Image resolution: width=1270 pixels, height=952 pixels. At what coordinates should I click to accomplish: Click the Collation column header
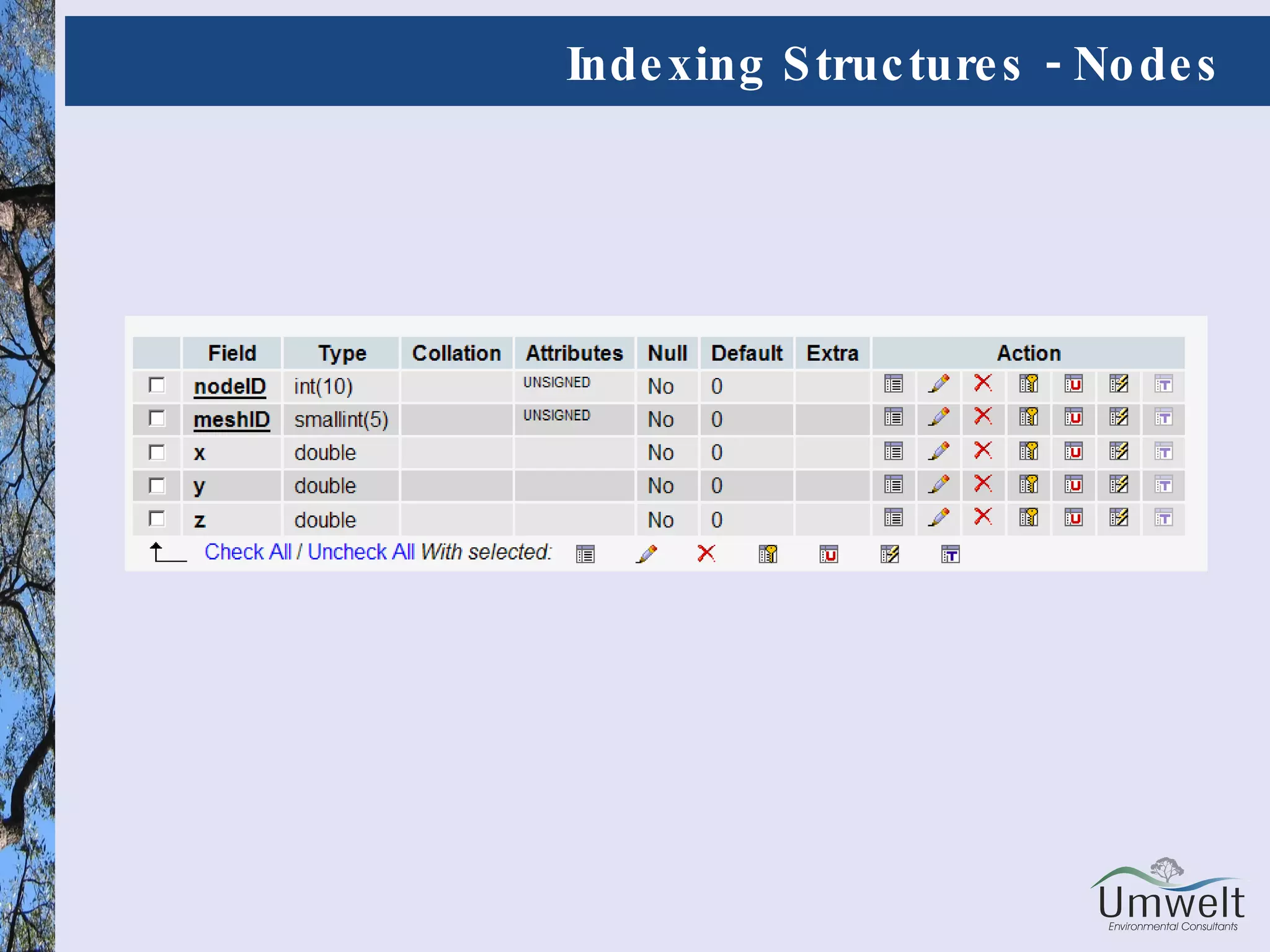[456, 353]
